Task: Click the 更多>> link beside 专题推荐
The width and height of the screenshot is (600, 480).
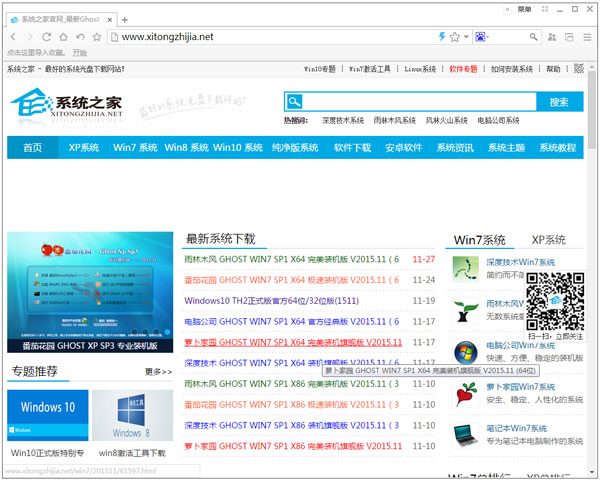Action: point(158,372)
